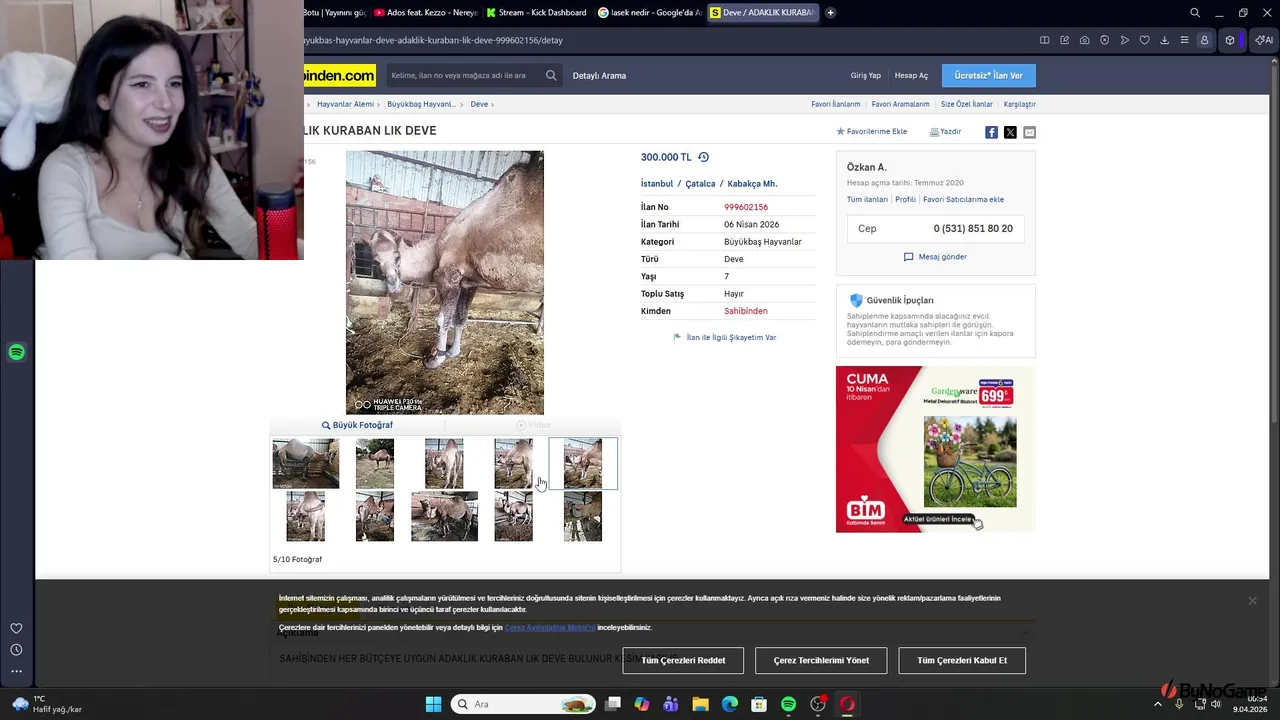Open the Video tab of listing
Viewport: 1280px width, 720px height.
[533, 425]
